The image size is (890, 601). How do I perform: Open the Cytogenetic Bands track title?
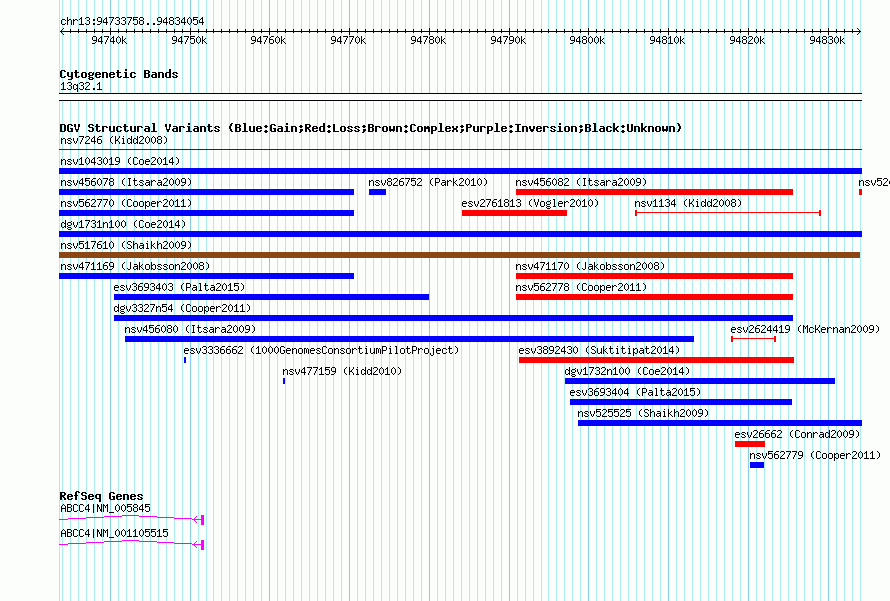119,74
